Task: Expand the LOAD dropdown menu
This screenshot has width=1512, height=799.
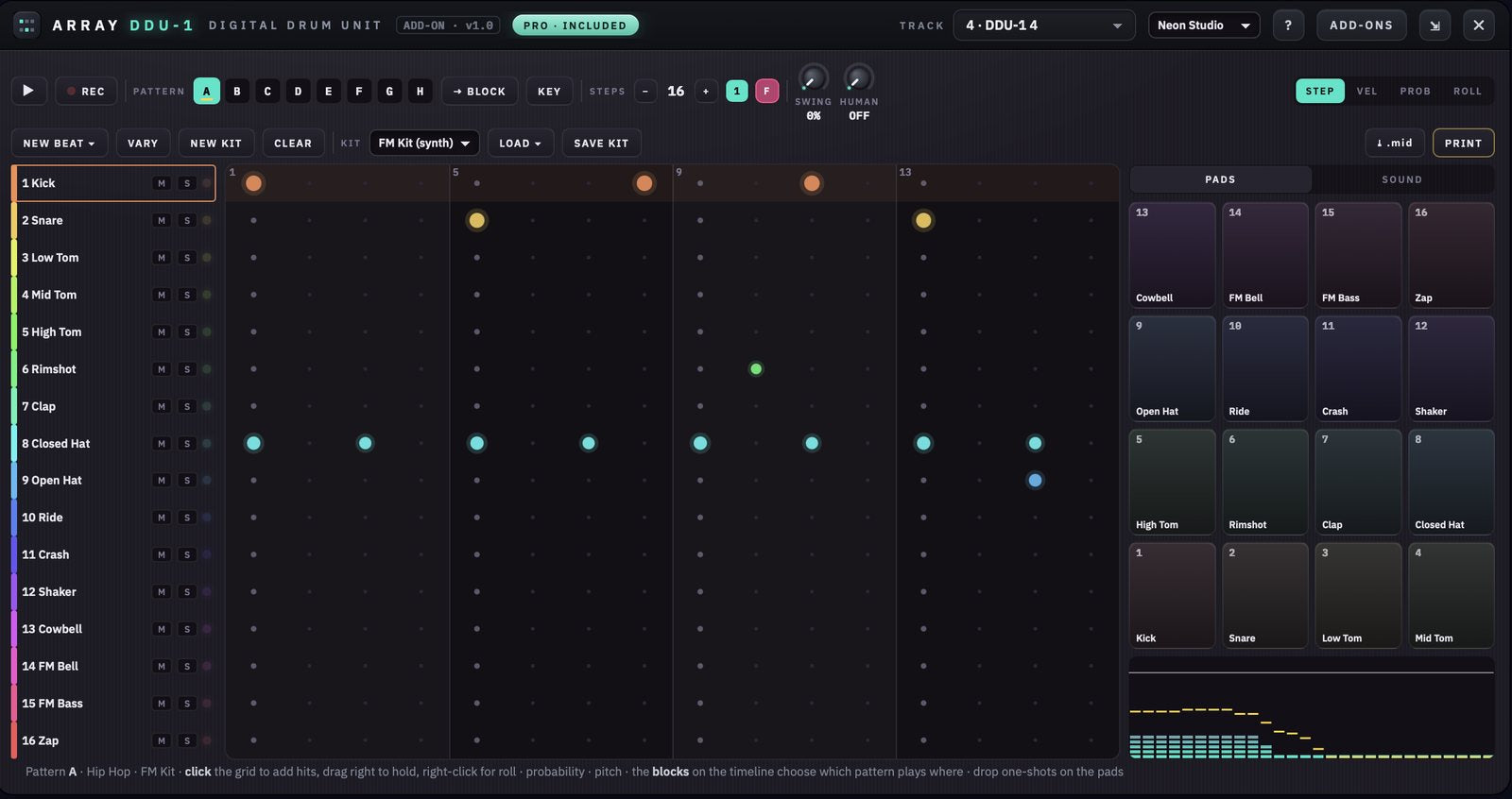Action: click(x=520, y=143)
